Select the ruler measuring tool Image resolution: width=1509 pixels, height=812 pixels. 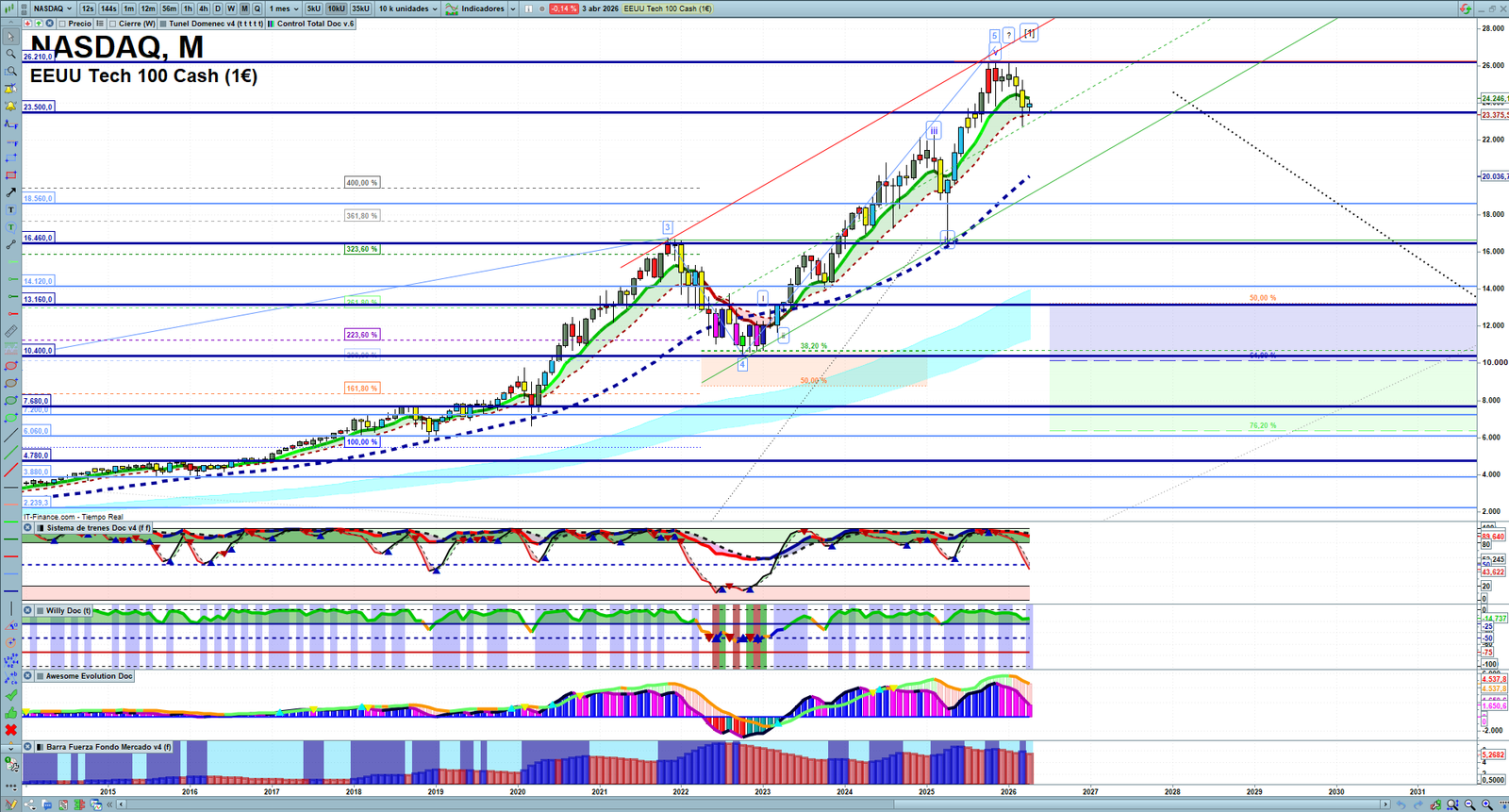point(10,331)
